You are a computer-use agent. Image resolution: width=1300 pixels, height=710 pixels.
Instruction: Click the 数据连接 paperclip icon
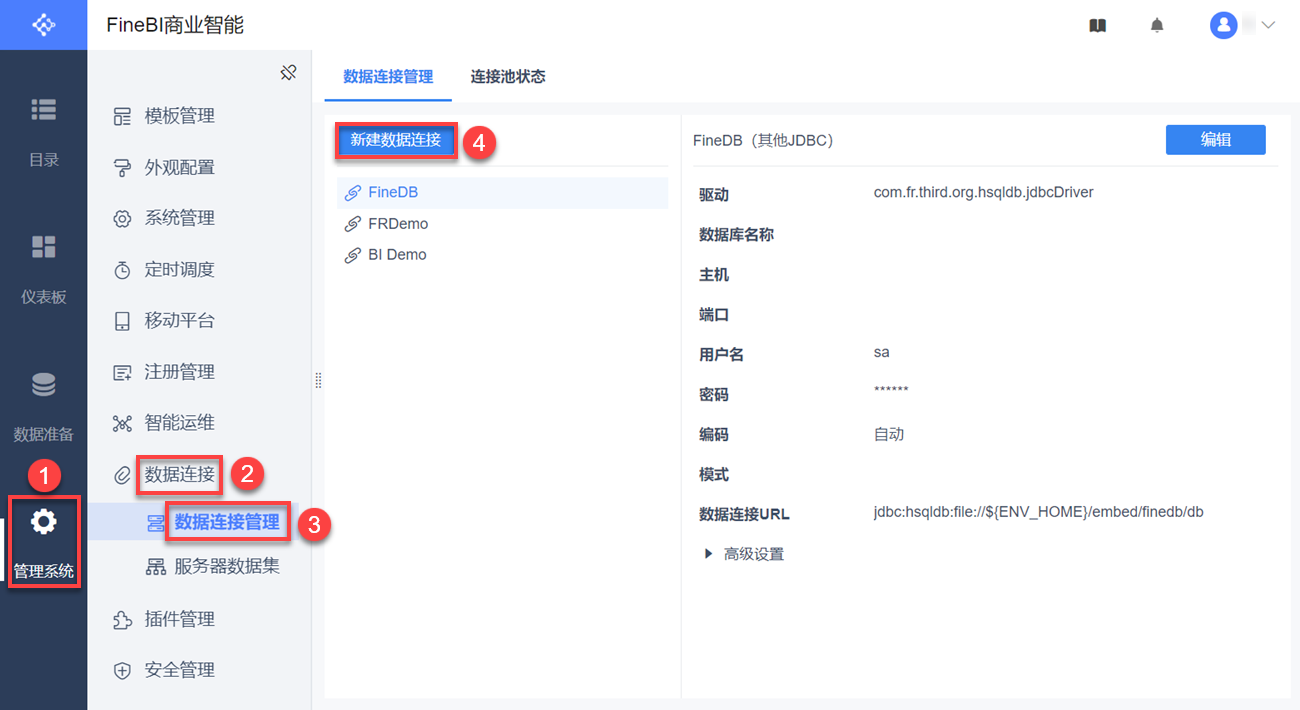122,474
